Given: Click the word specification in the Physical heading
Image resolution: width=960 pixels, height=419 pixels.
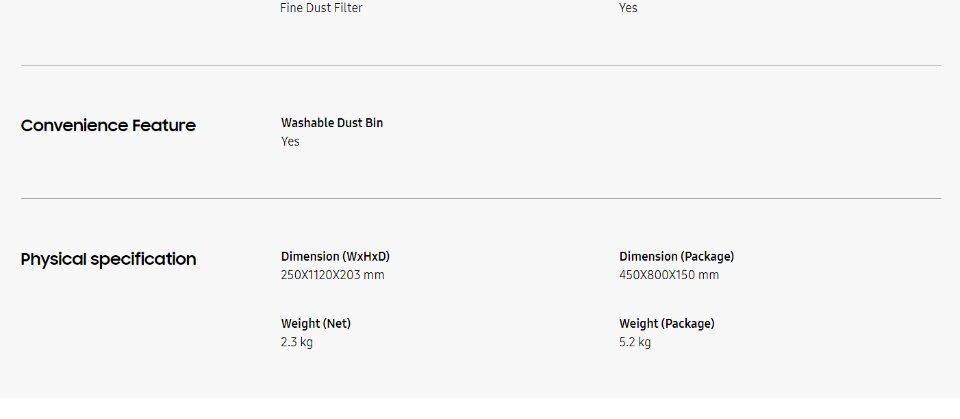Looking at the screenshot, I should [143, 260].
